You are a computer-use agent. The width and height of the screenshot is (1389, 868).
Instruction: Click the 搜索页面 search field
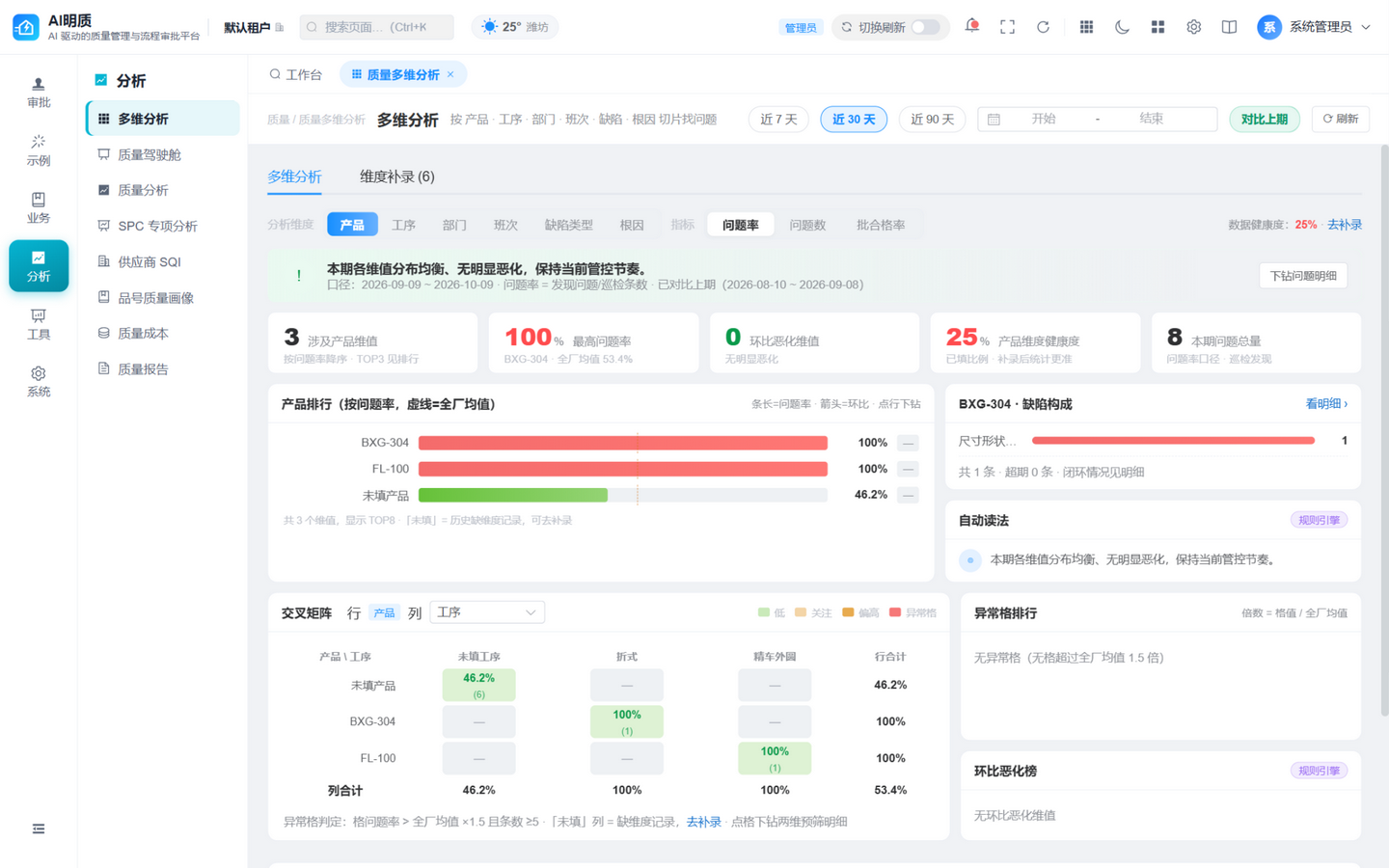[376, 27]
